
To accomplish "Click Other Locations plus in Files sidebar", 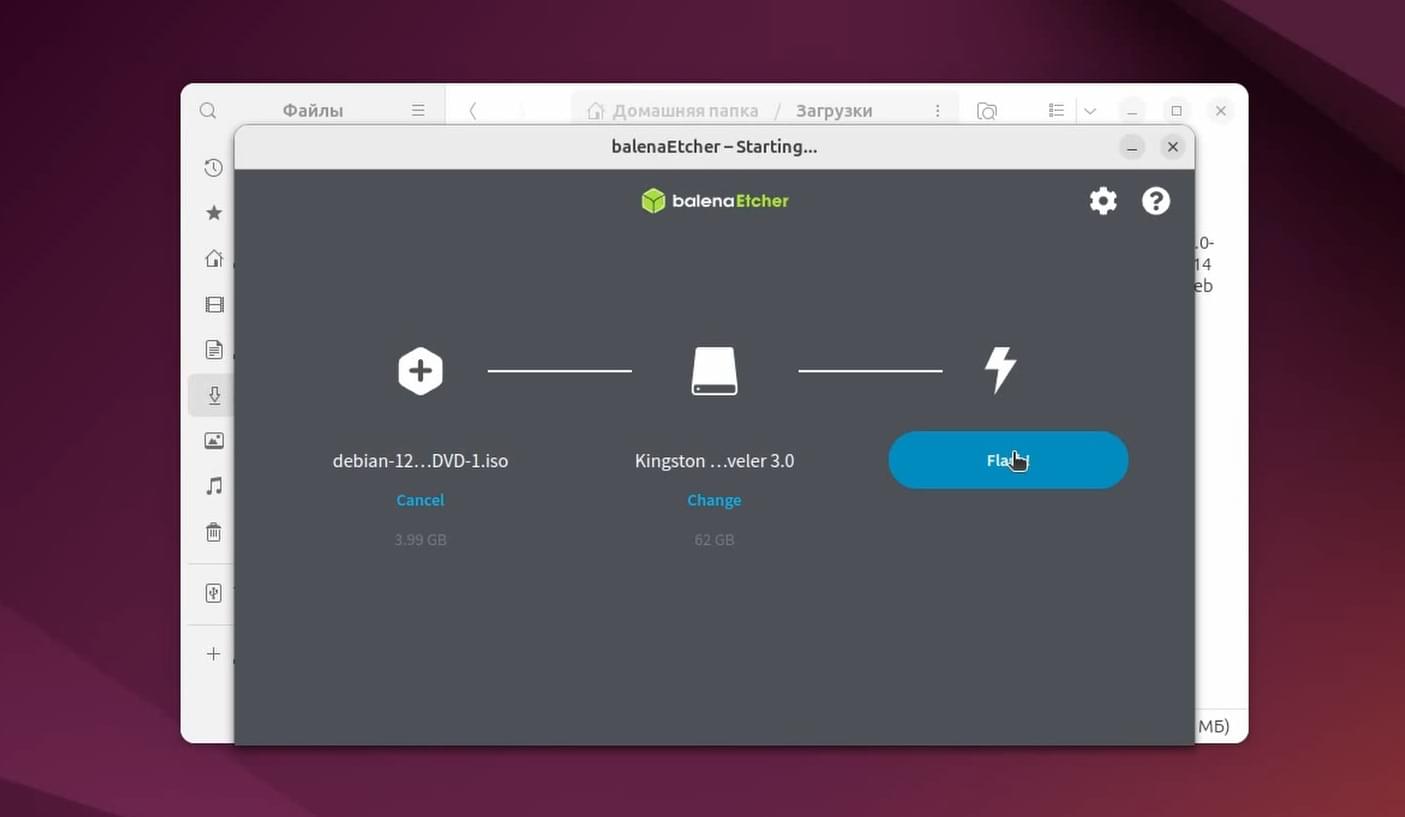I will [213, 654].
